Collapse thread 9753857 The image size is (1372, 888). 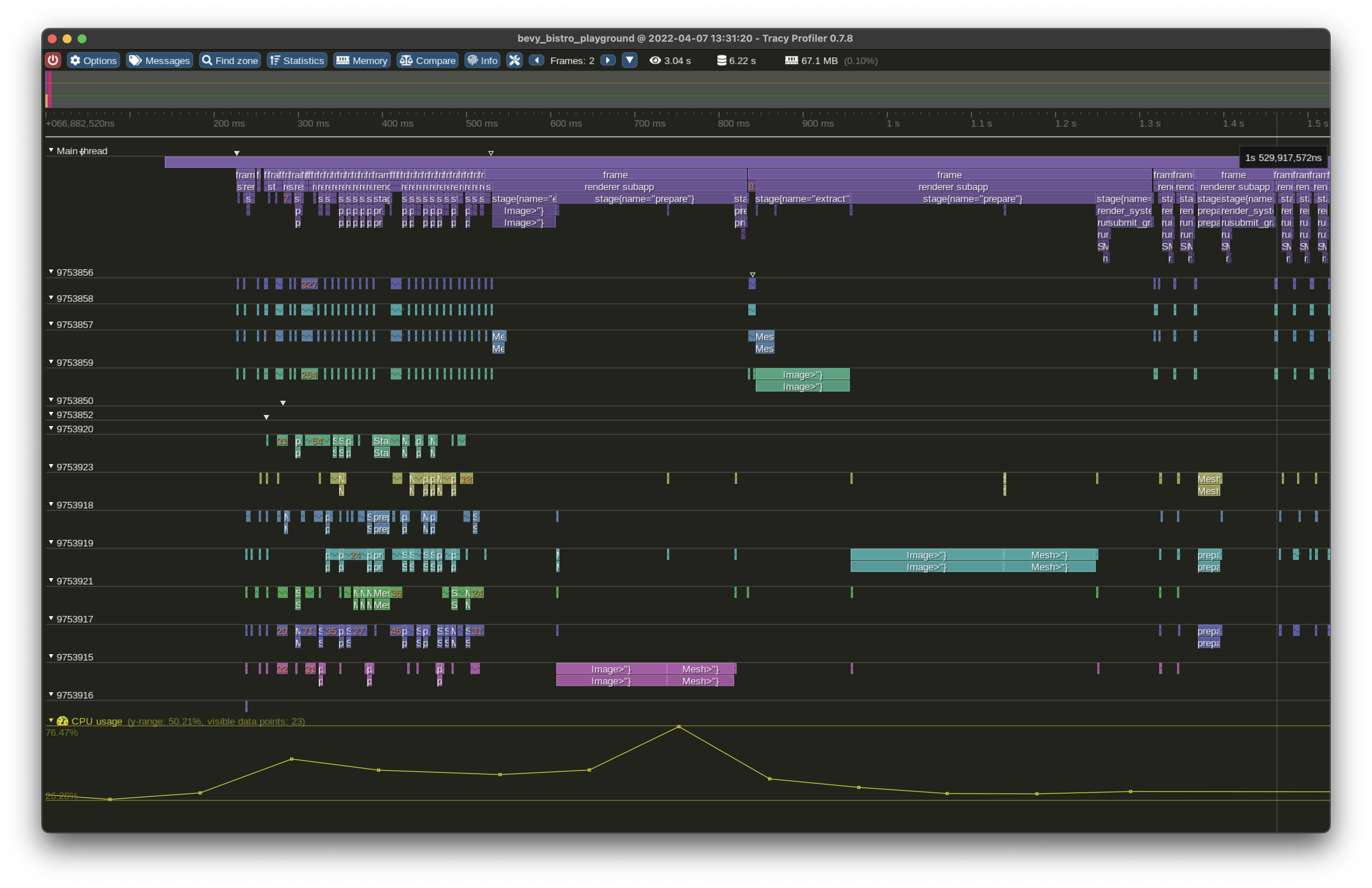point(51,324)
